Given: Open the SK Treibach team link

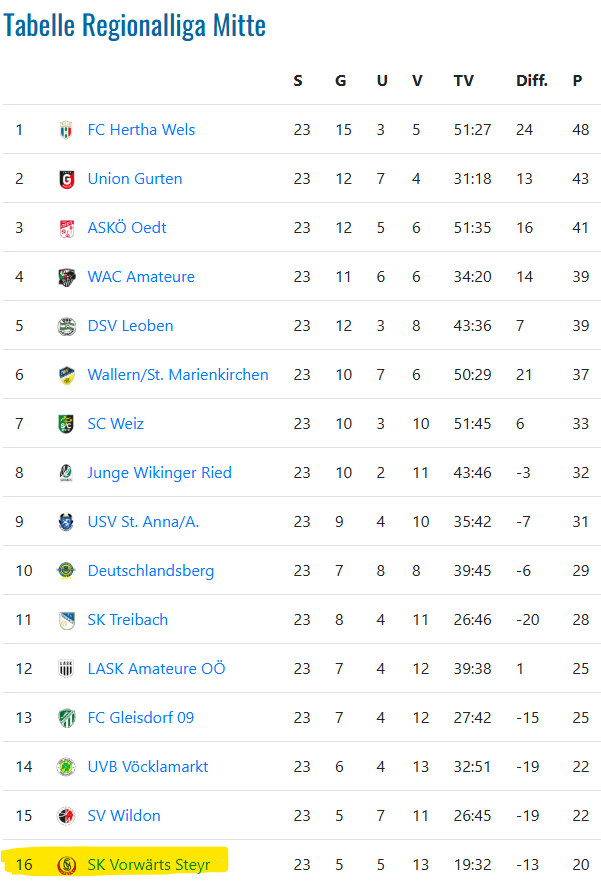Looking at the screenshot, I should (x=128, y=620).
